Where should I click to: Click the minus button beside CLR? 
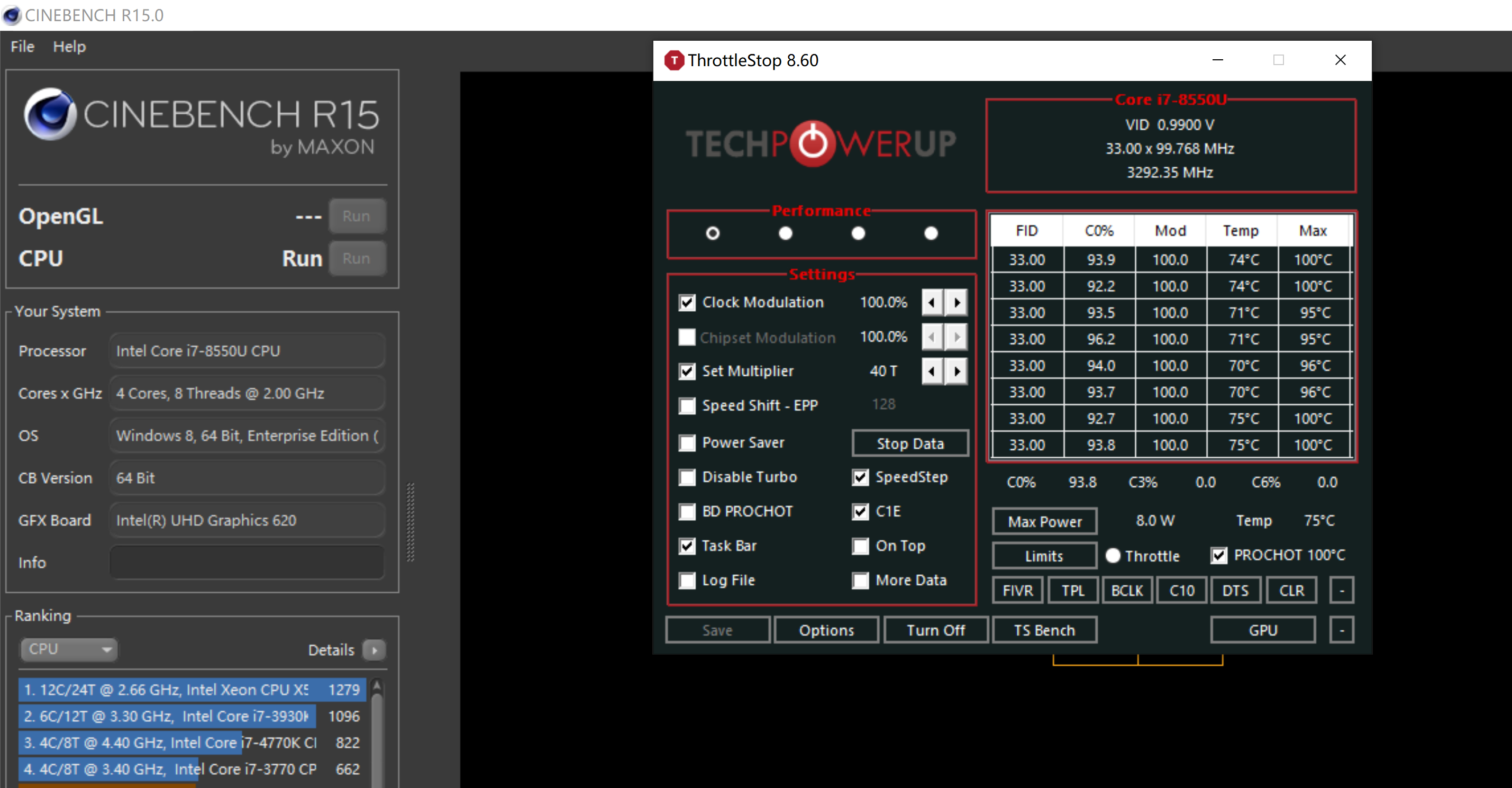pyautogui.click(x=1342, y=591)
